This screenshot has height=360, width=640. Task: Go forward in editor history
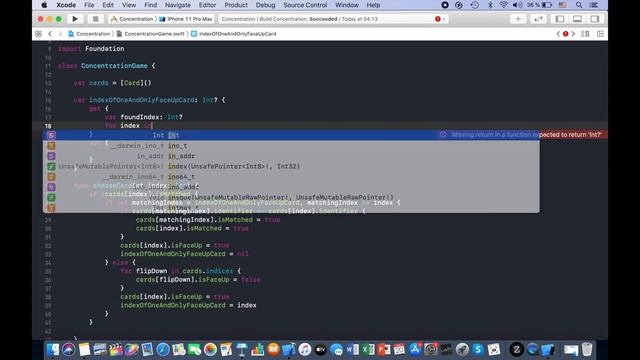(60, 34)
